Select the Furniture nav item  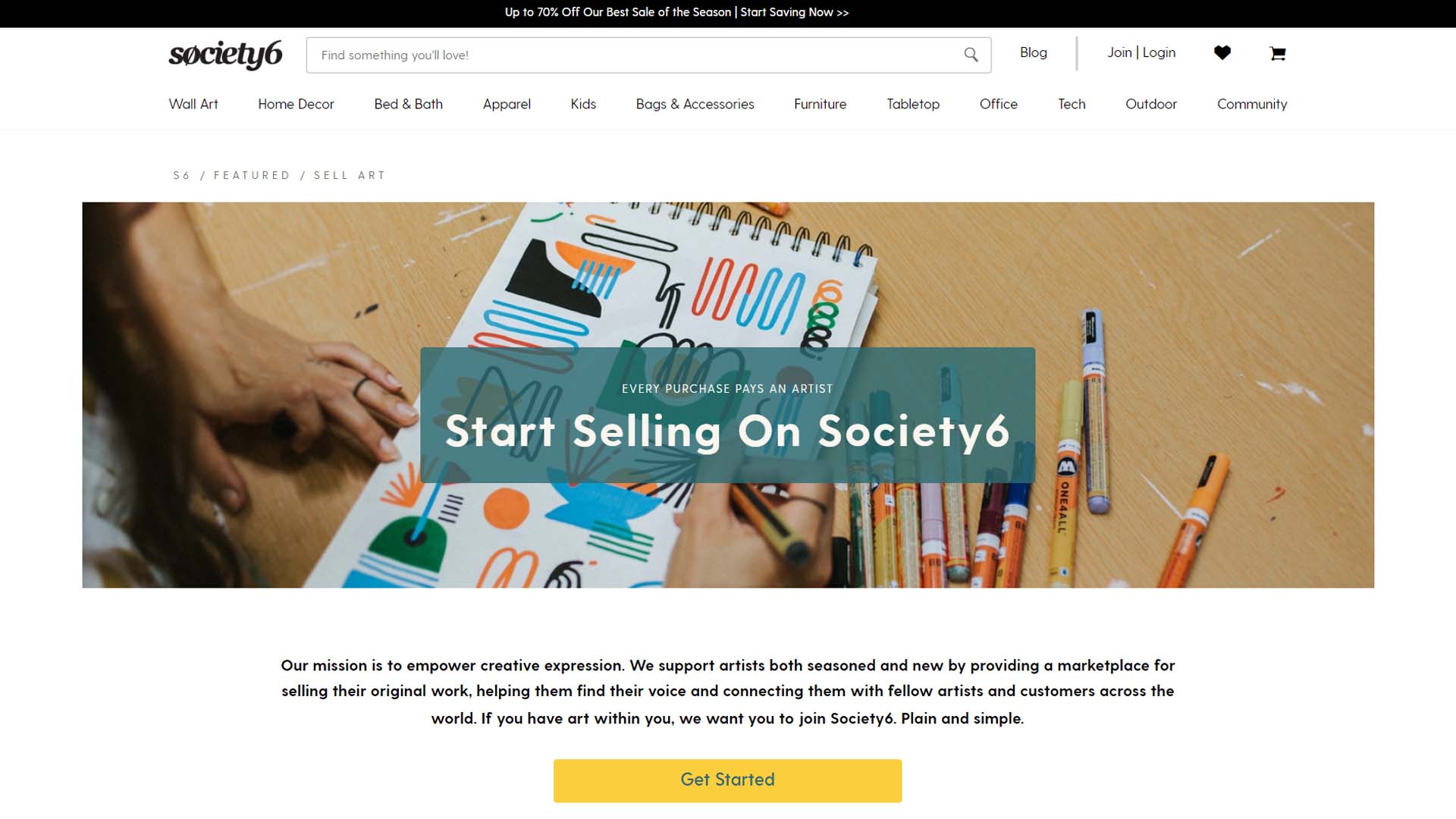click(x=820, y=104)
